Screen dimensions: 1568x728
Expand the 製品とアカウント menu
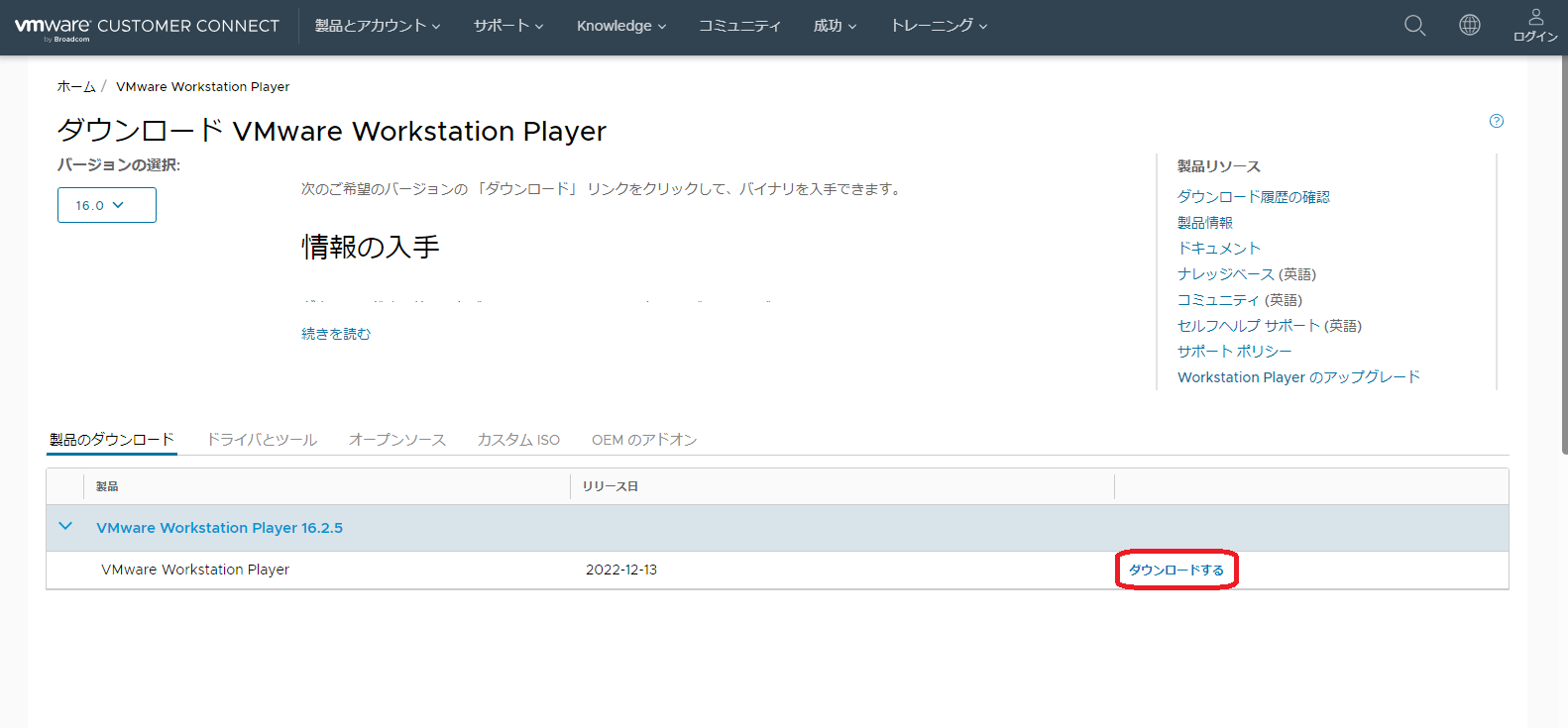point(378,26)
